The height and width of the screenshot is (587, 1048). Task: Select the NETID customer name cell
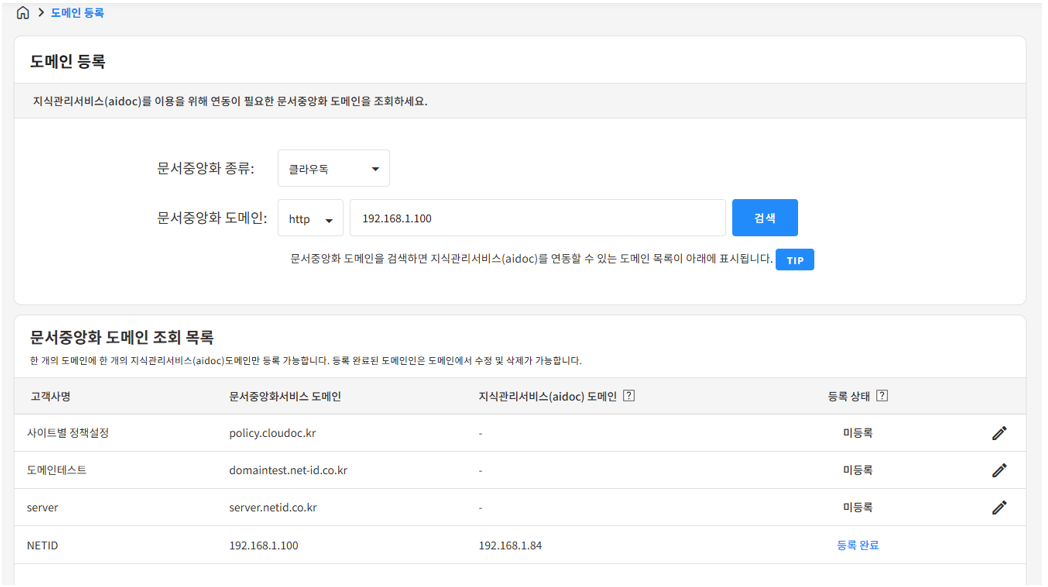[x=43, y=545]
